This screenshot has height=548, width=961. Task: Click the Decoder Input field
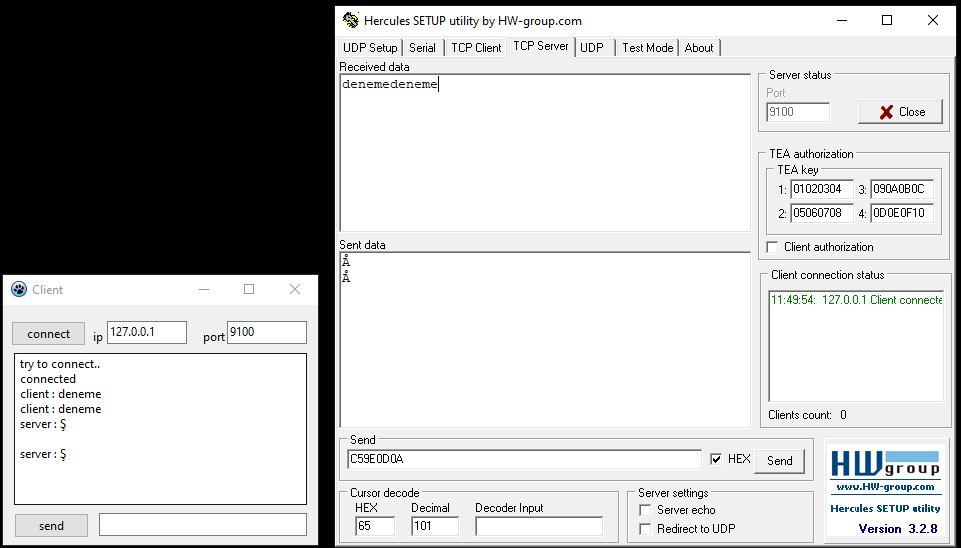point(539,526)
